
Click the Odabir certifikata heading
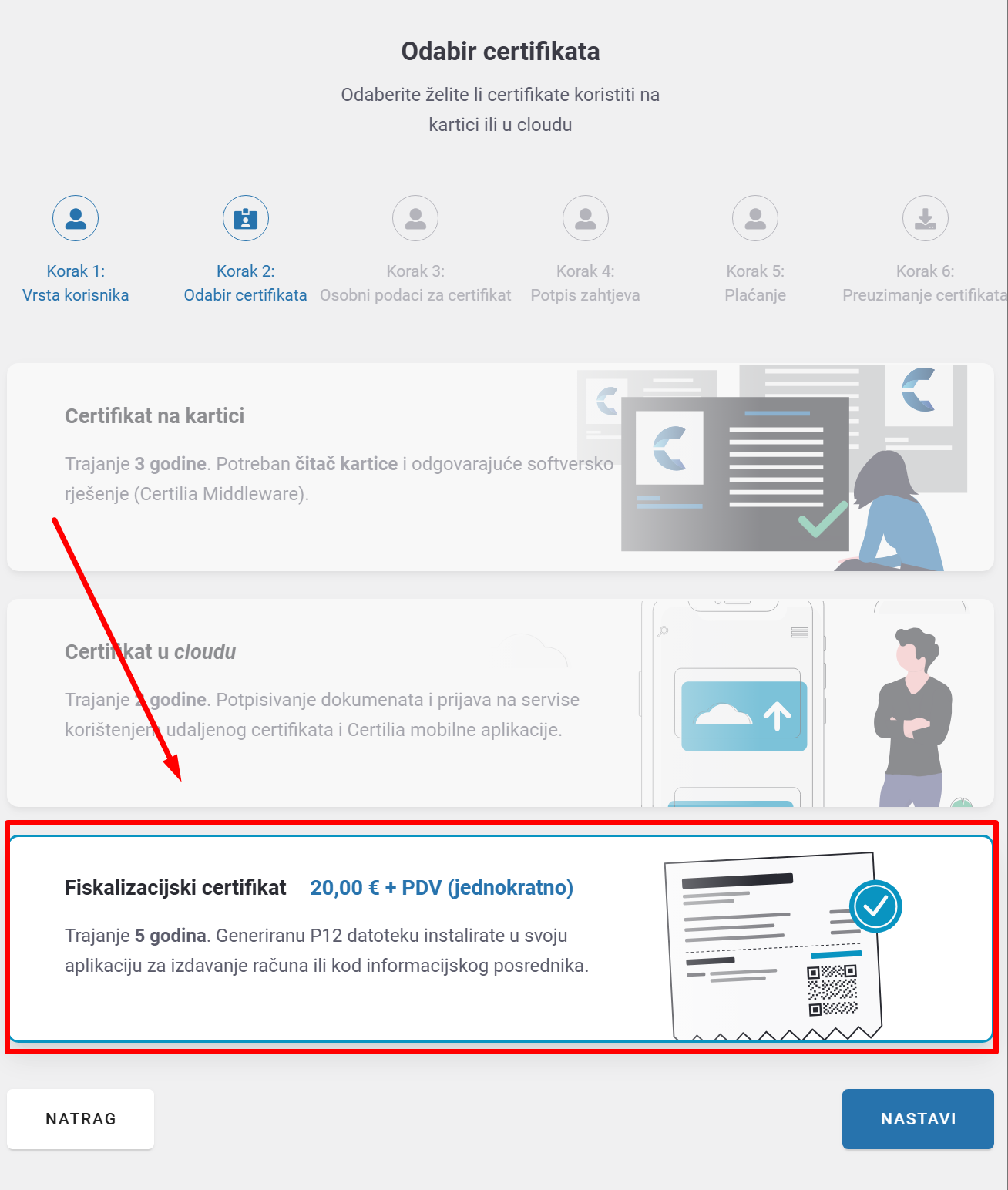[500, 52]
